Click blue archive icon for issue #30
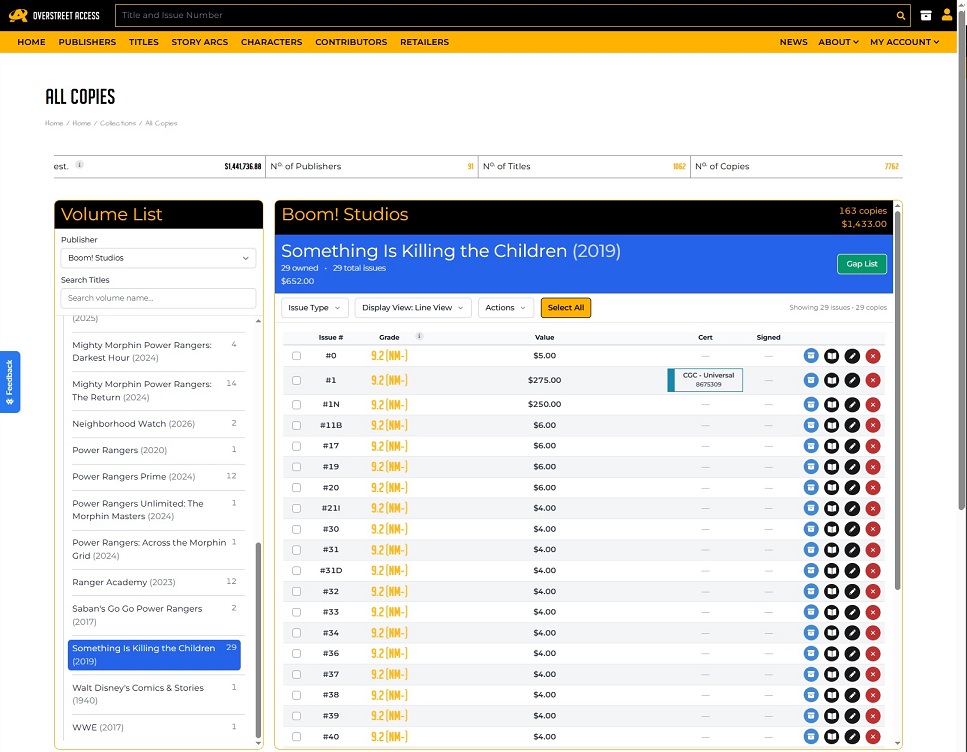This screenshot has width=967, height=752. 811,529
